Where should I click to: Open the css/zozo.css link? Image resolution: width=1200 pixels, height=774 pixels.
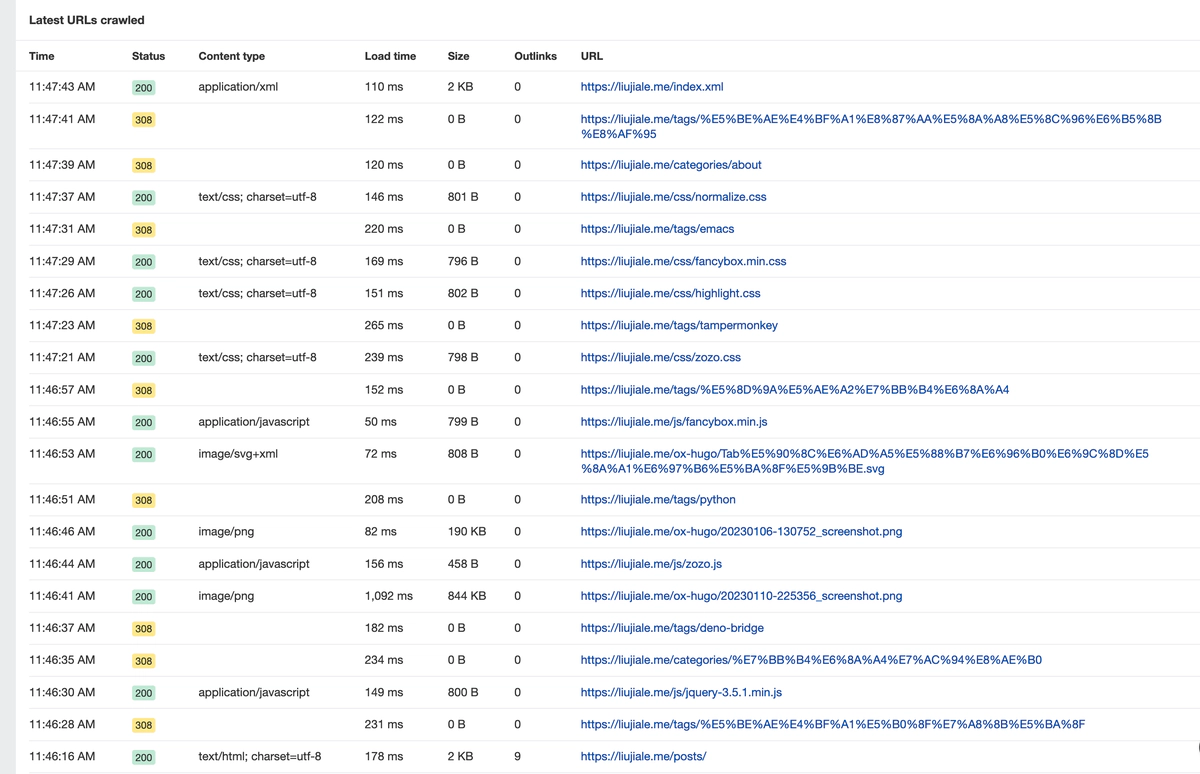[660, 357]
